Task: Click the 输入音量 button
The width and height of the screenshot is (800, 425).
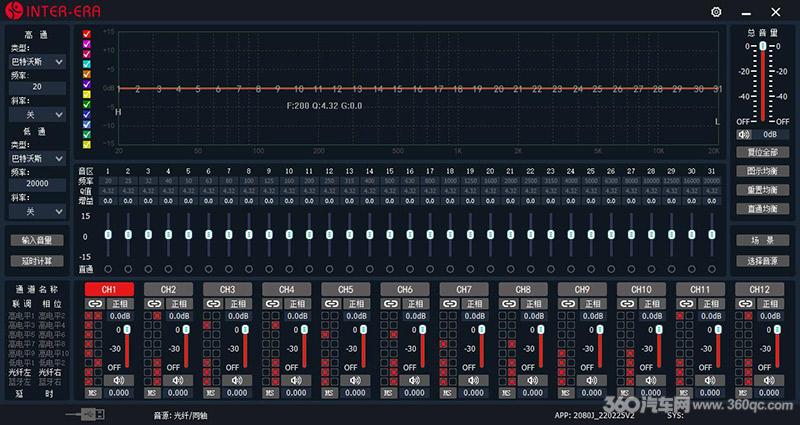Action: click(37, 240)
